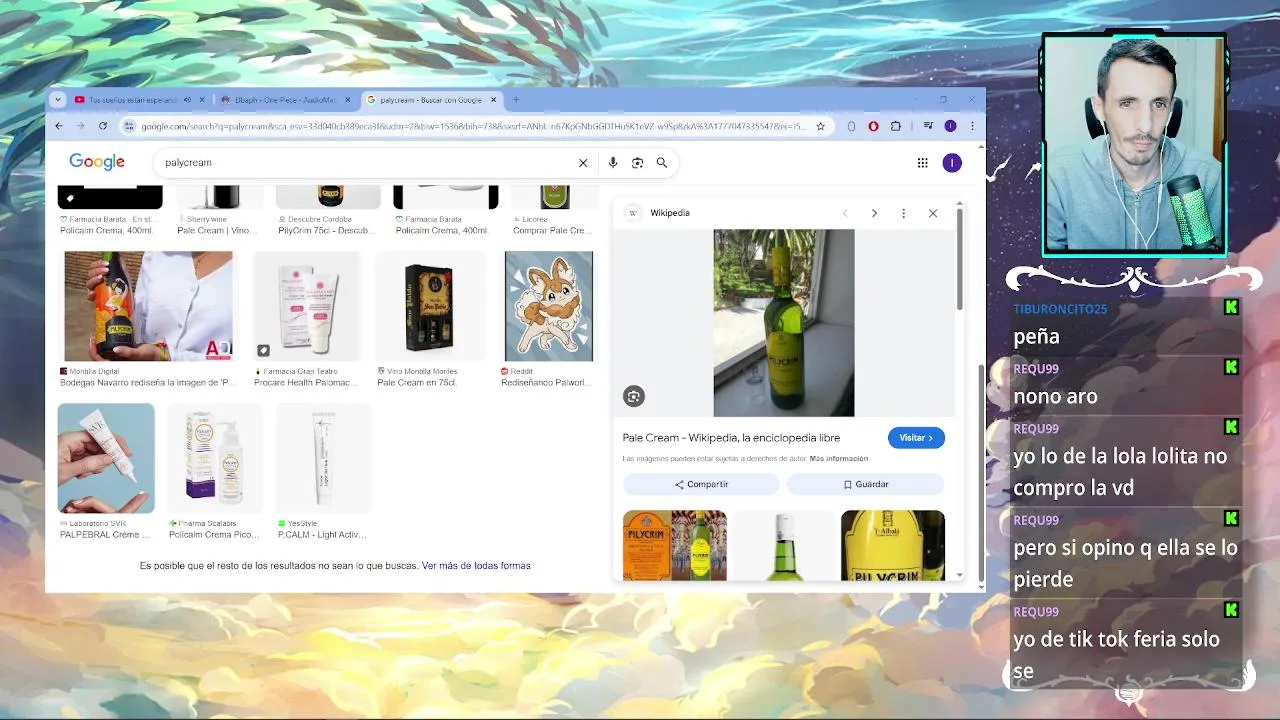Screen dimensions: 1280x720
Task: Open the preview panel three-dot options menu
Action: 903,213
